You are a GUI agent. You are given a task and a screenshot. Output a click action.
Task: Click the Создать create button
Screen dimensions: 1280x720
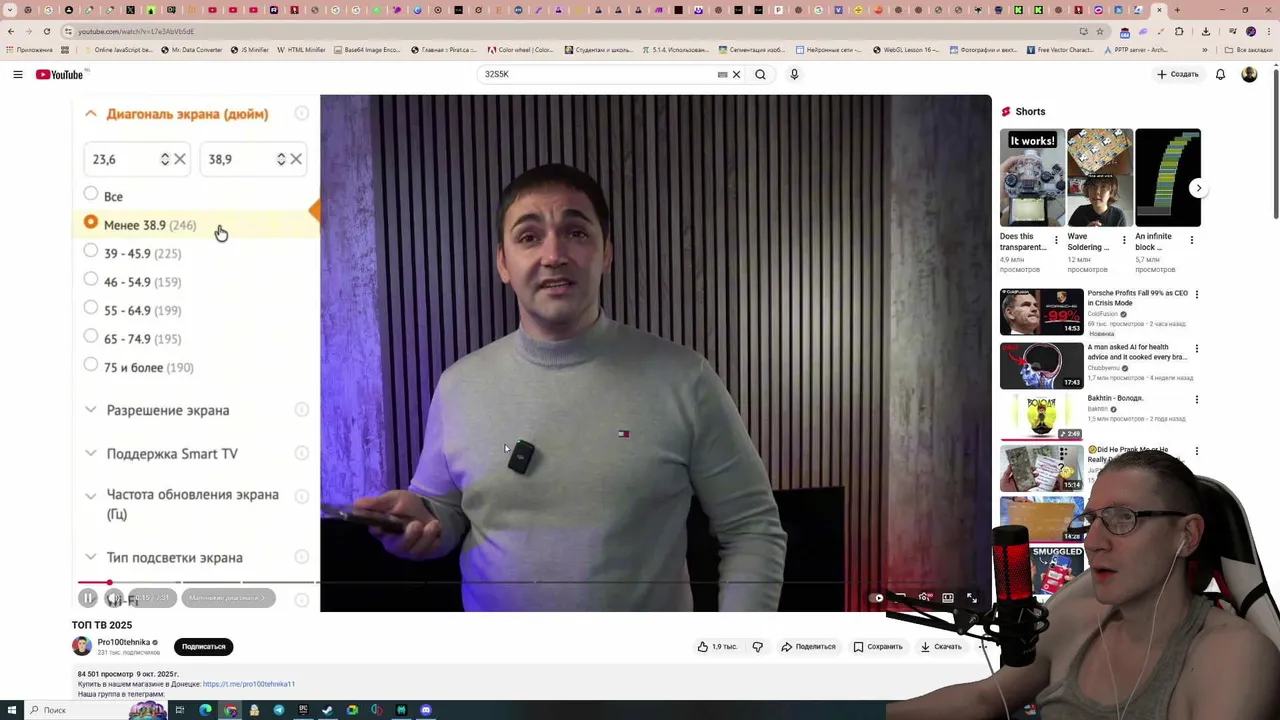[1178, 74]
